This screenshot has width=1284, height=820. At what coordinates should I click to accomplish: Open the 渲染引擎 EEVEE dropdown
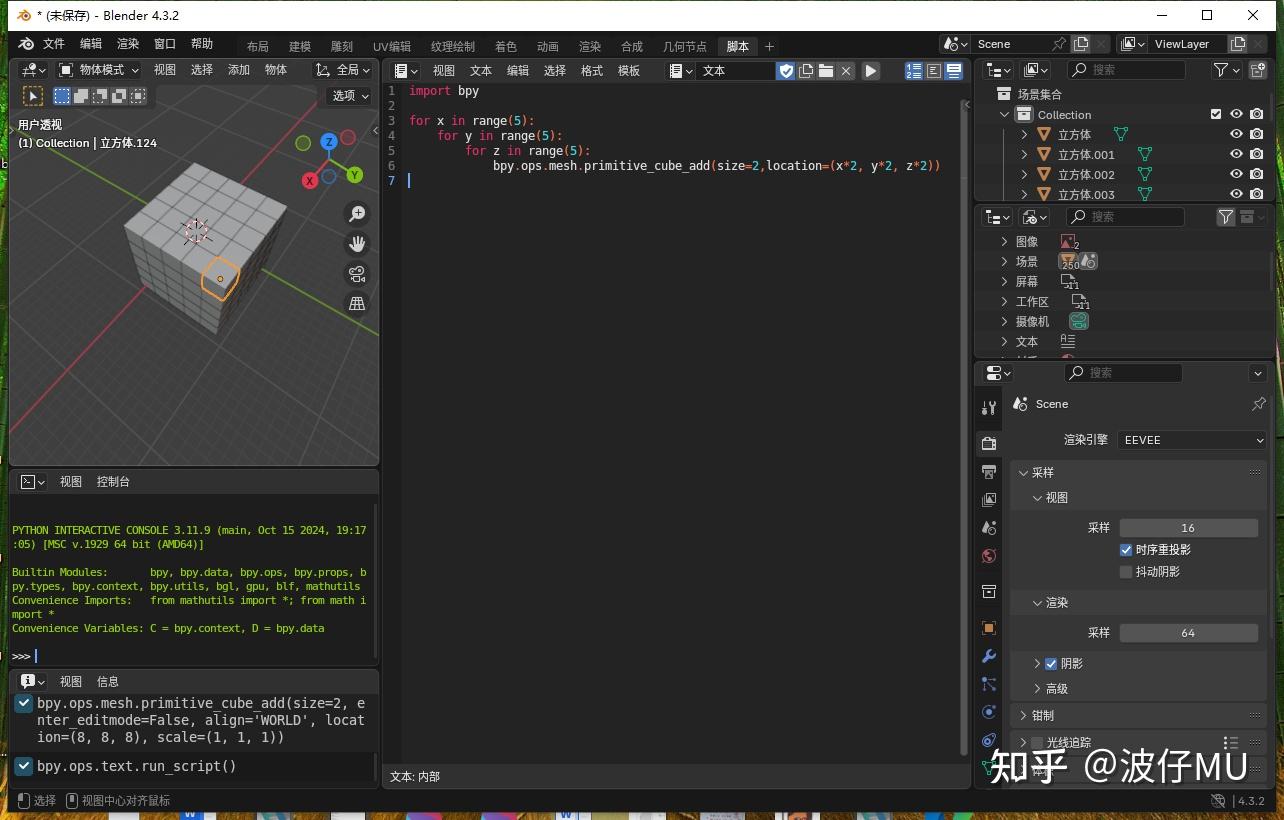pos(1192,440)
